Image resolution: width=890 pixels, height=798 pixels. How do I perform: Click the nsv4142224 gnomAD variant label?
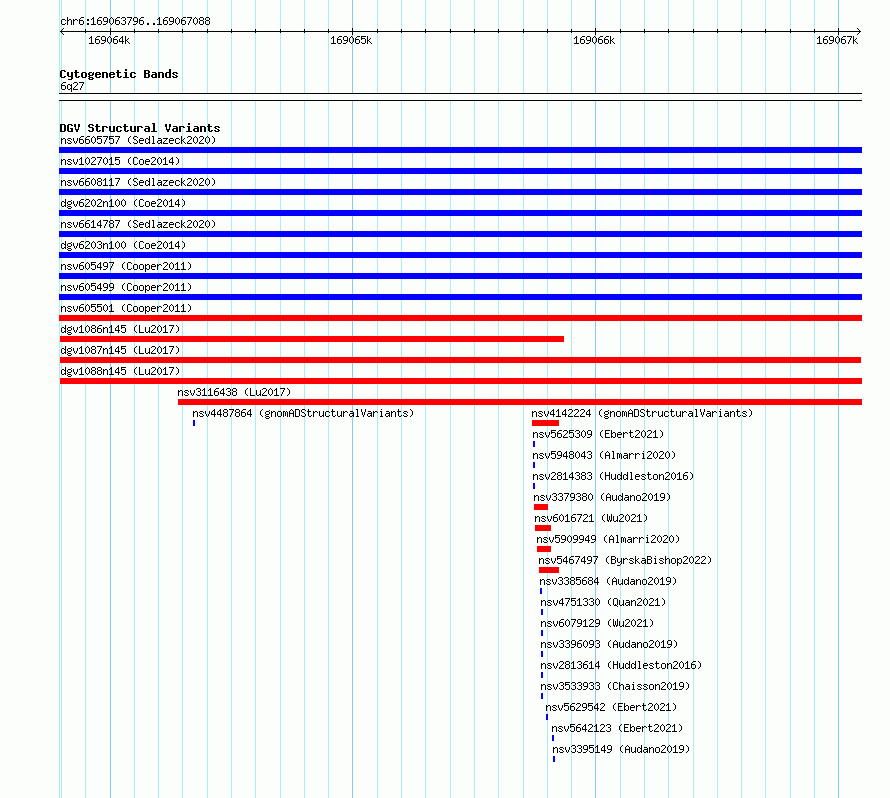click(x=642, y=413)
